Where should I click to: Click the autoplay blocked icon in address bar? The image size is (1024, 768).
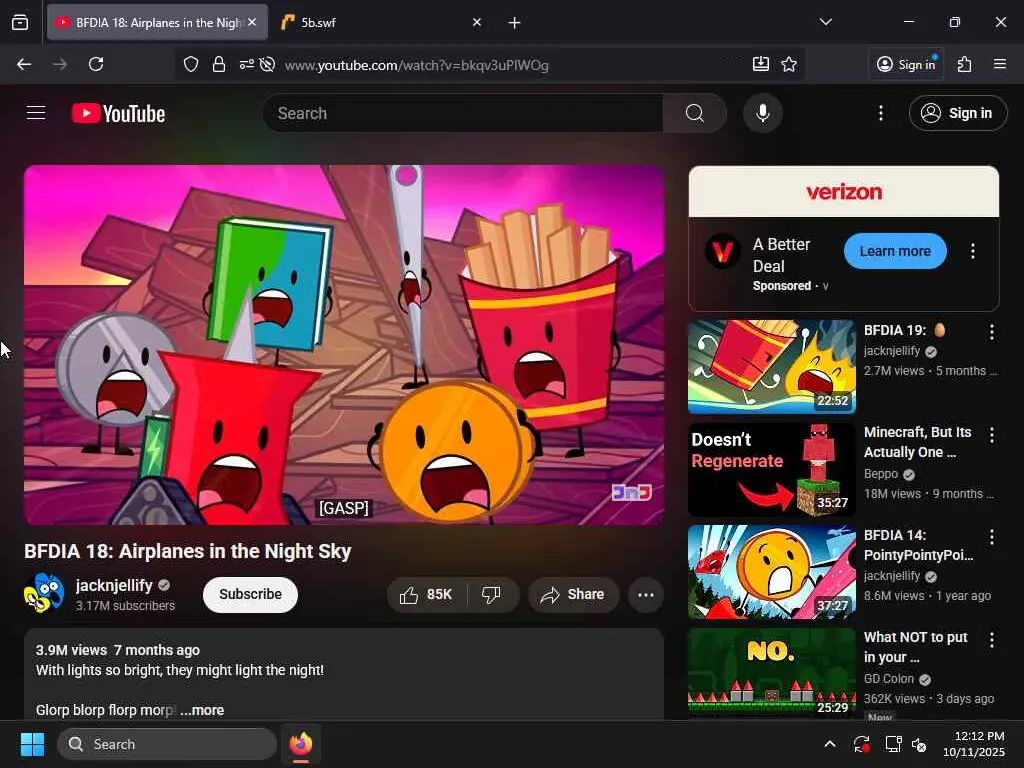click(266, 64)
